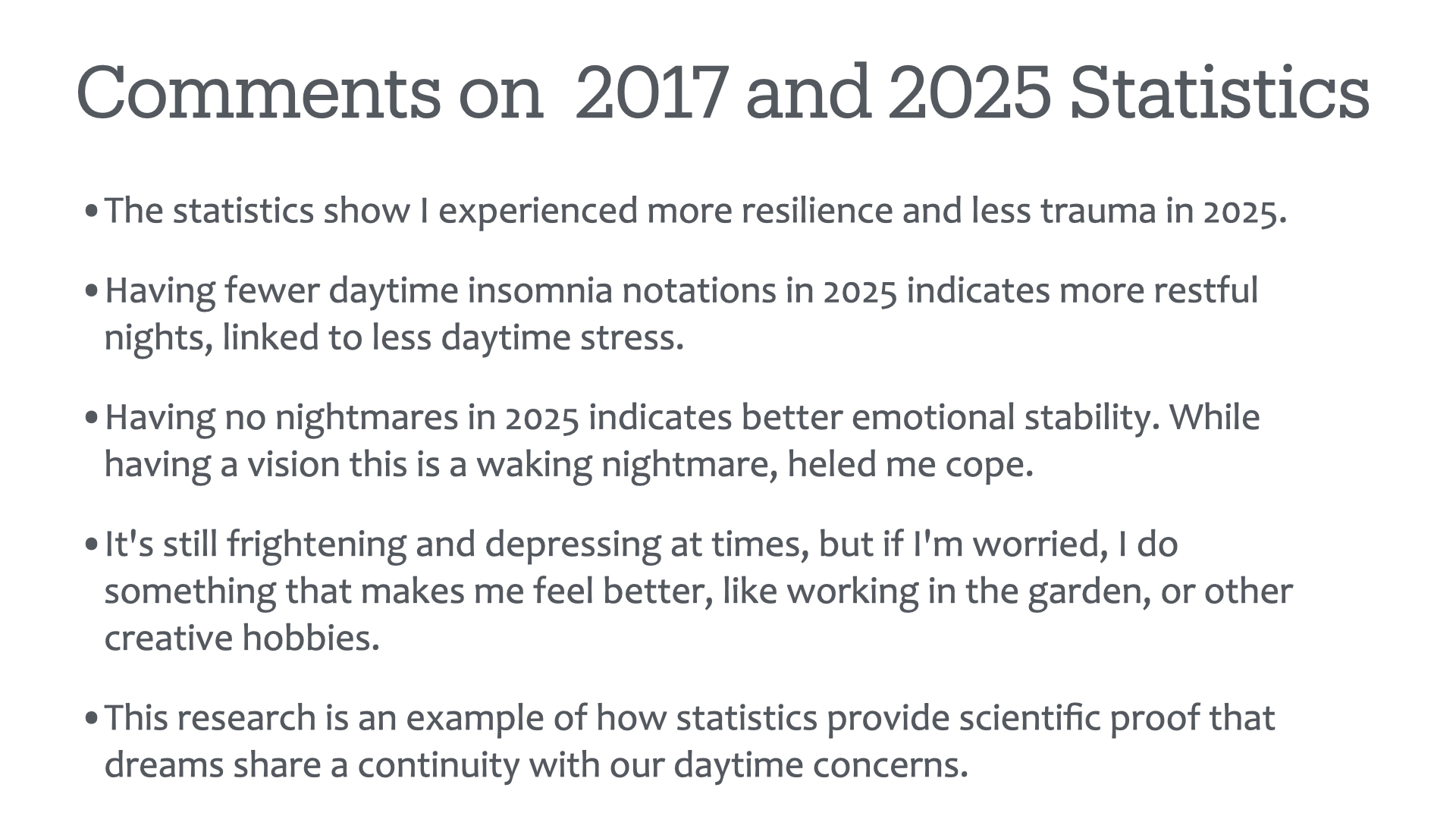
Task: Click the bullet dot before "The statistics show"
Action: pyautogui.click(x=91, y=212)
